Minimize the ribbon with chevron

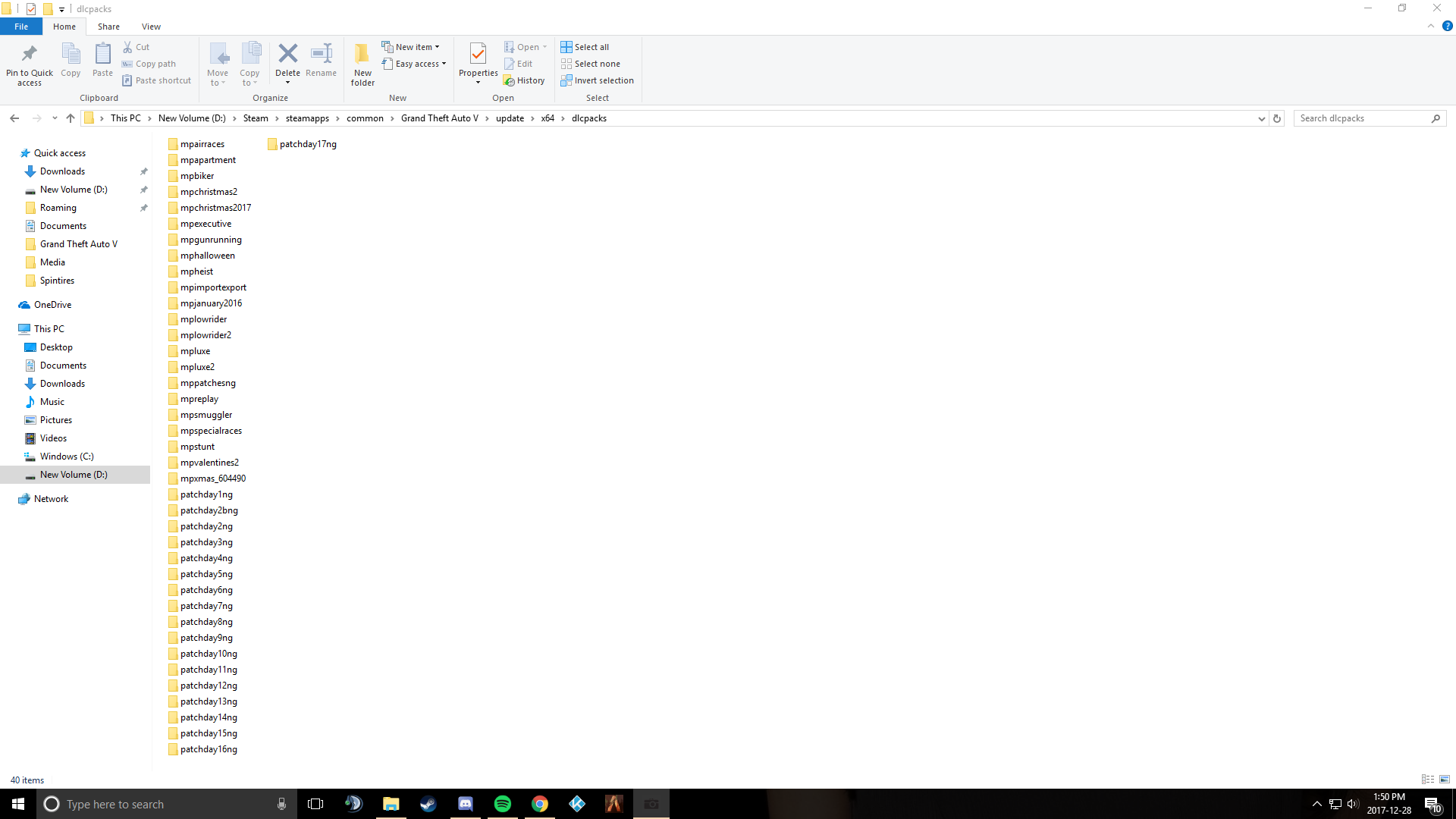(x=1431, y=27)
